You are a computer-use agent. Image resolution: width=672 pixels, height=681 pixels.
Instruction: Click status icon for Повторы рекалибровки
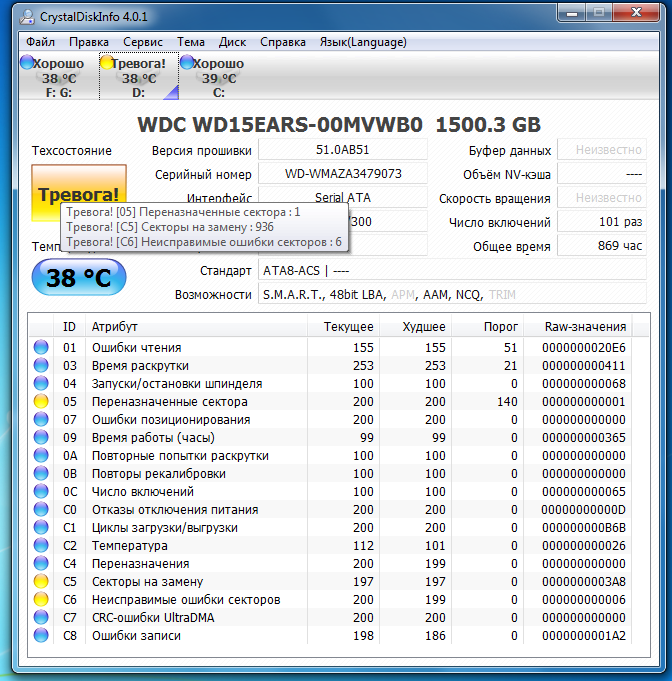(x=41, y=473)
